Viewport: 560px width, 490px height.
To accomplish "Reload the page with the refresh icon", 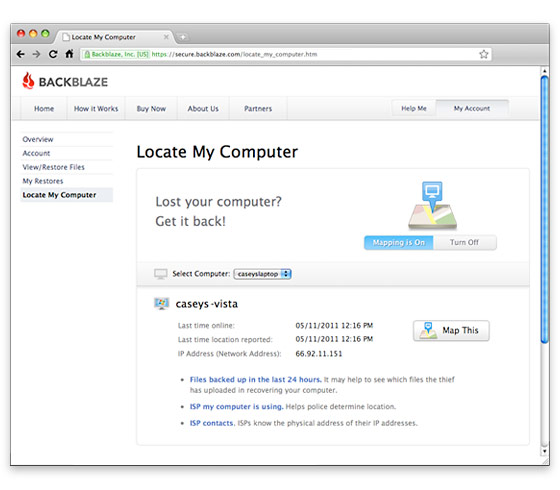I will pyautogui.click(x=53, y=54).
